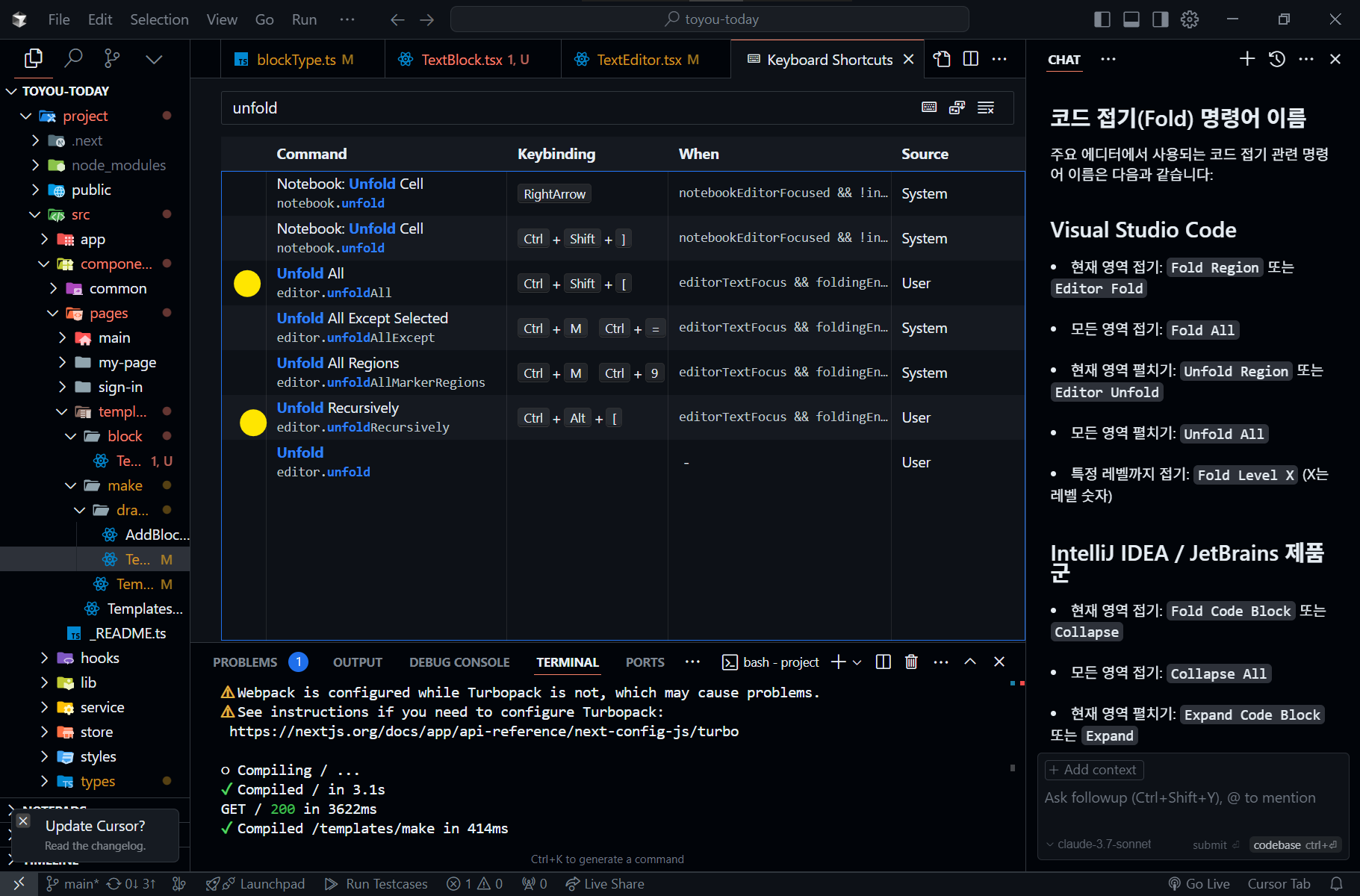
Task: Open the Selection menu
Action: pos(159,19)
